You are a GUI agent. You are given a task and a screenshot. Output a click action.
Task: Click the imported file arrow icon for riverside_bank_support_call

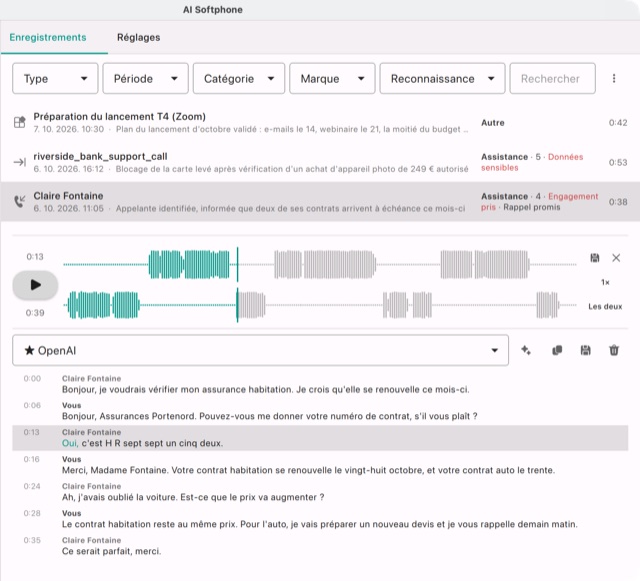pos(20,162)
